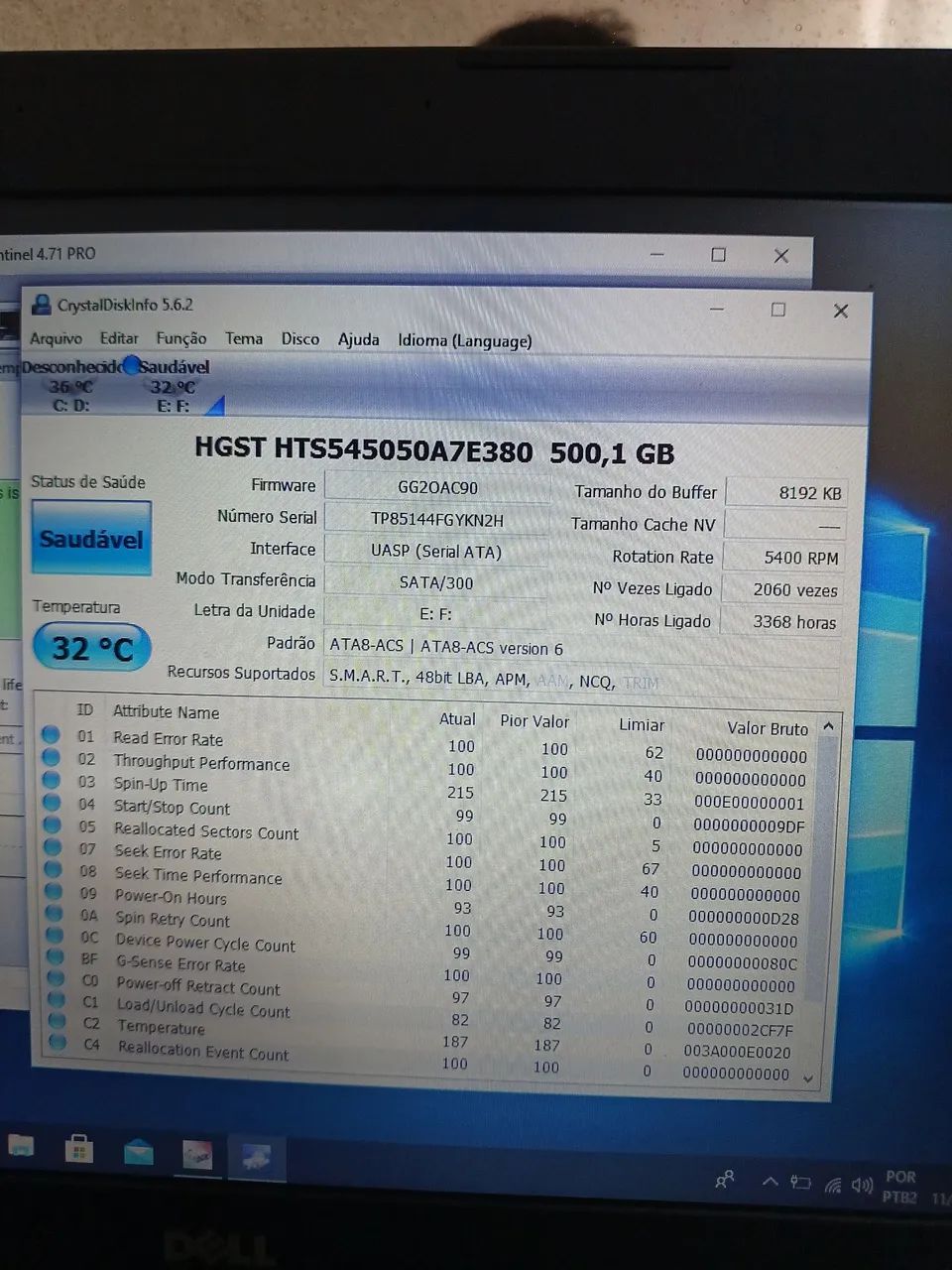952x1270 pixels.
Task: Click raw value 003A000E0020
Action: point(739,1052)
